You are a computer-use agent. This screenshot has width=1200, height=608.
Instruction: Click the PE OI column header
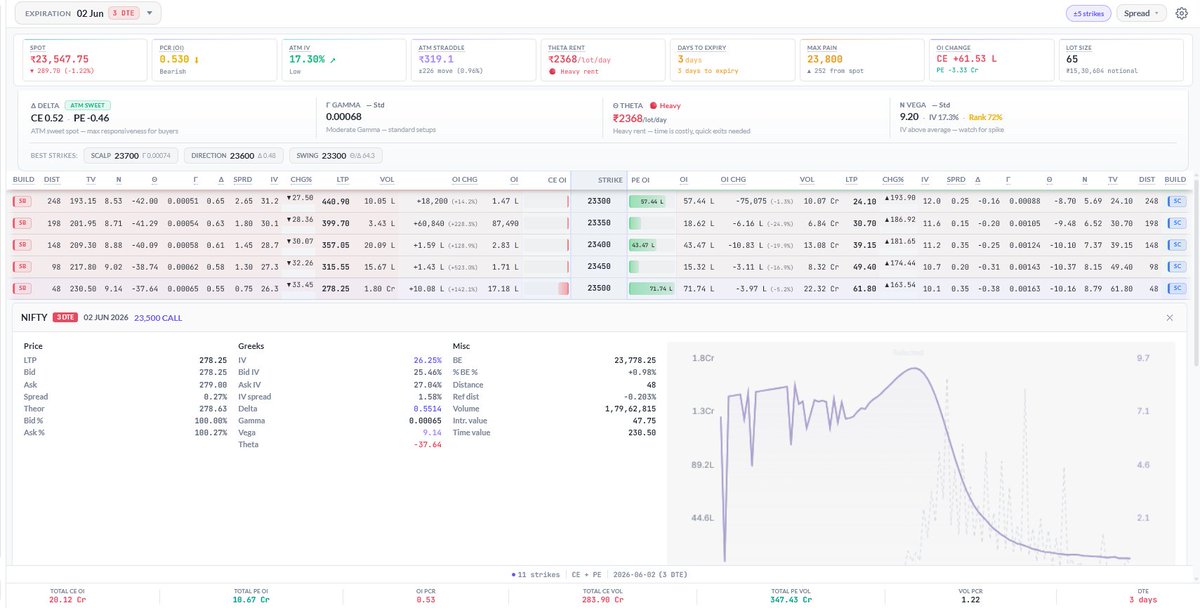point(642,180)
